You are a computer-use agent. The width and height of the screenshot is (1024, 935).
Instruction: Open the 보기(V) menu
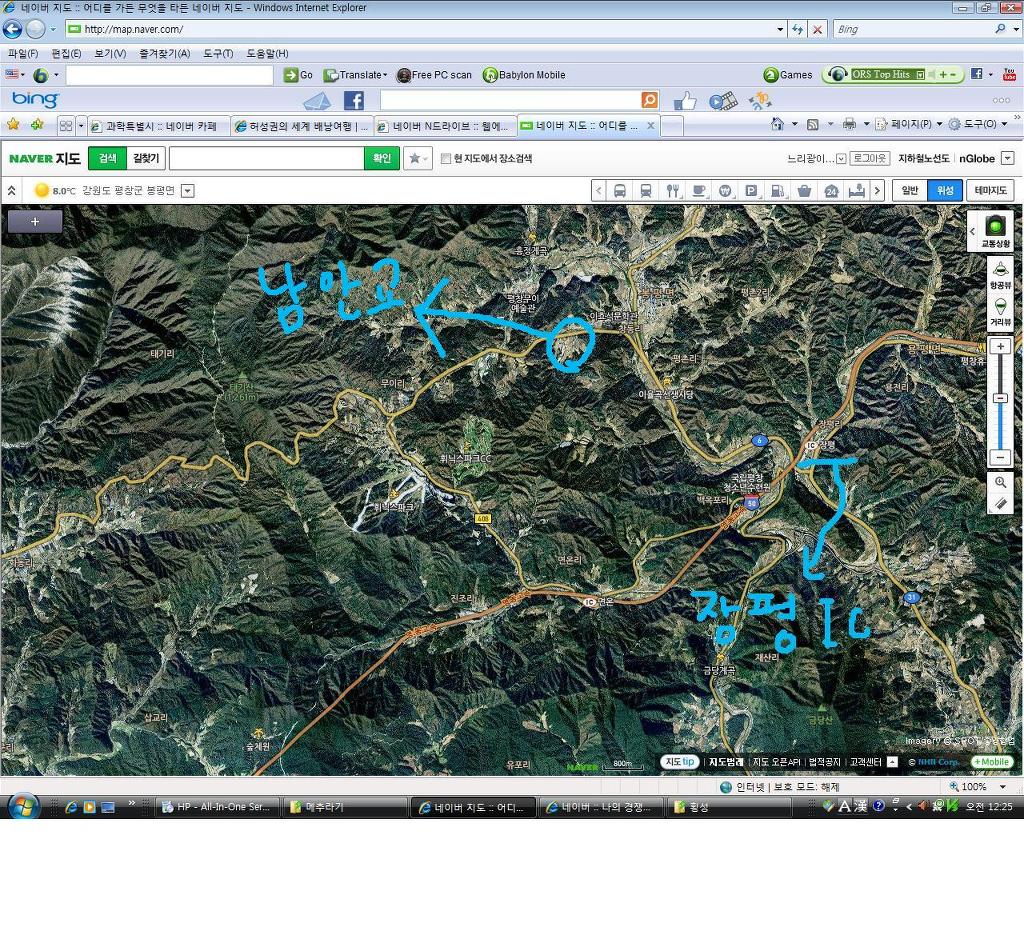110,54
